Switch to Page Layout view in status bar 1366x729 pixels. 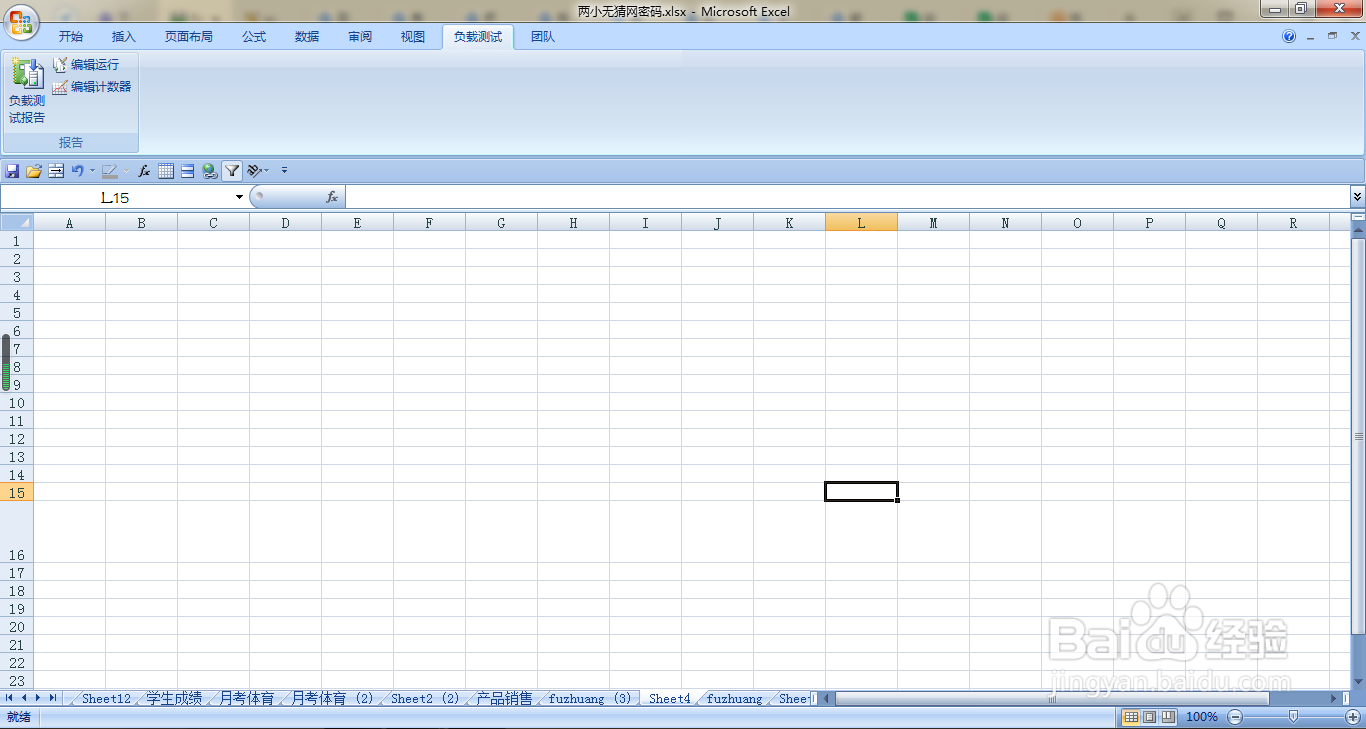click(x=1149, y=717)
